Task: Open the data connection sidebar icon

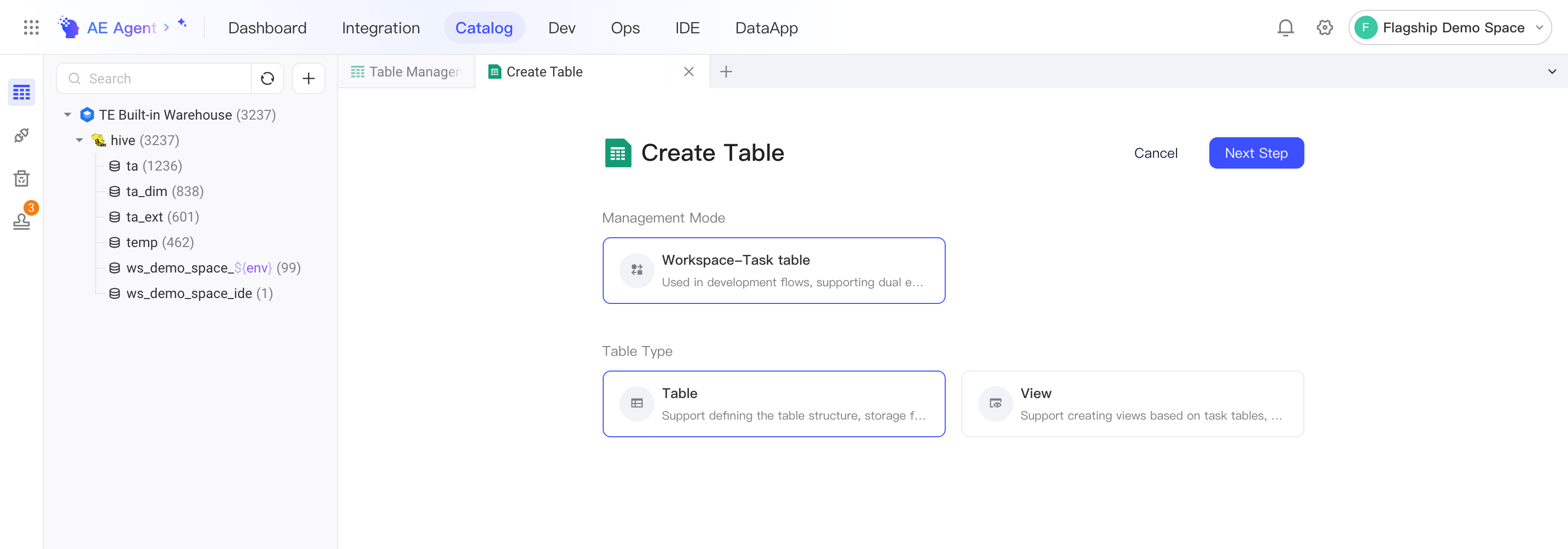Action: tap(21, 135)
